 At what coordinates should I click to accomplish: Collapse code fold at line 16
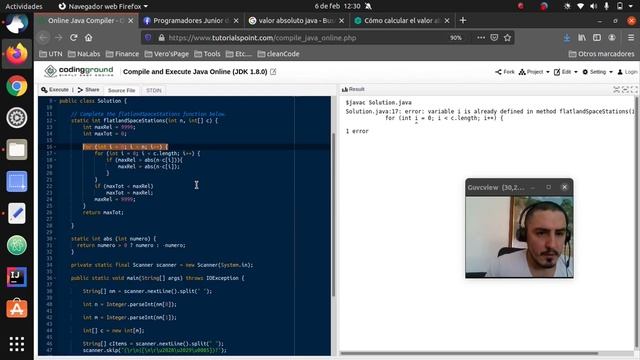[x=56, y=147]
